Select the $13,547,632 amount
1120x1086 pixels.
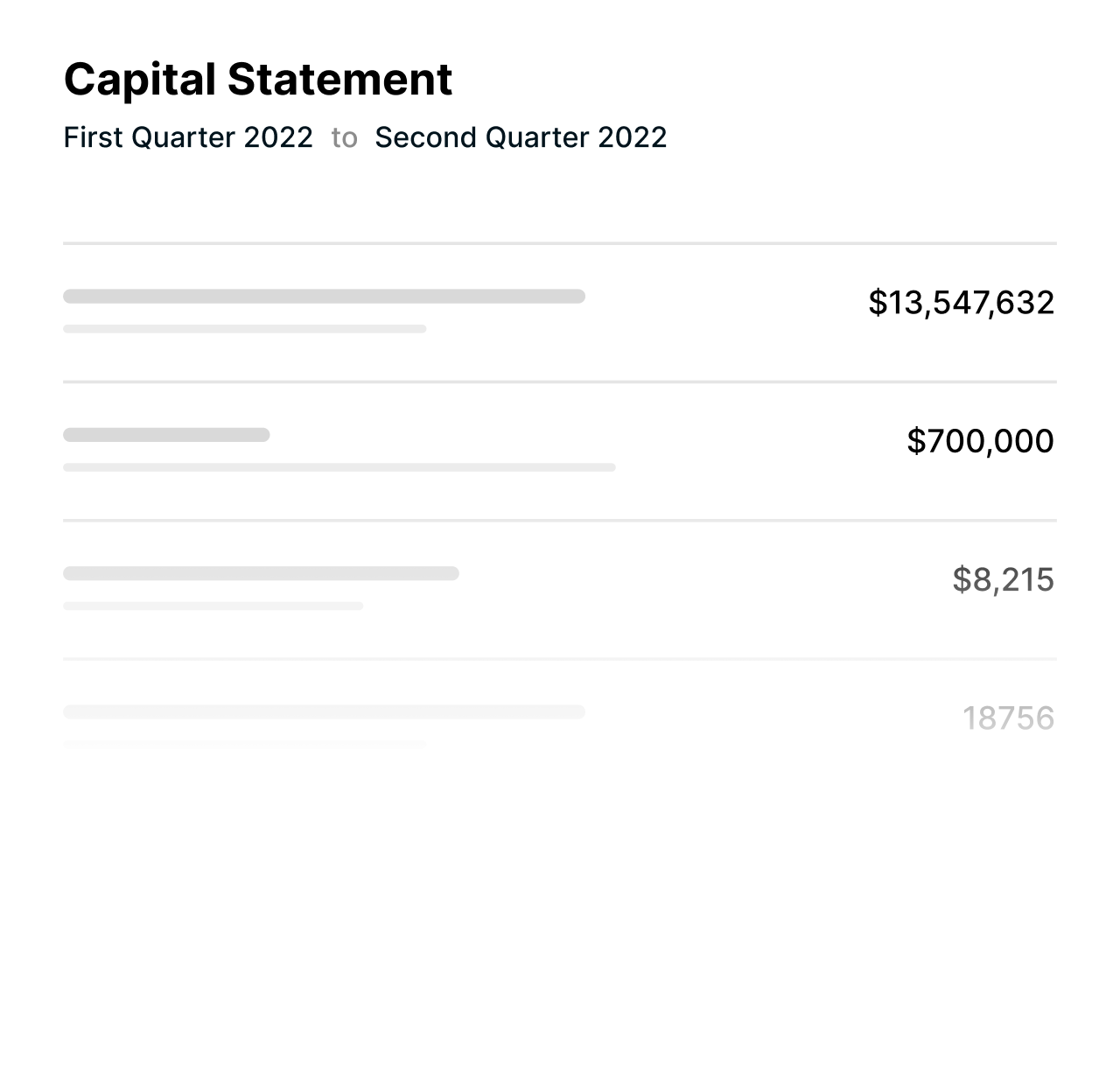(962, 303)
